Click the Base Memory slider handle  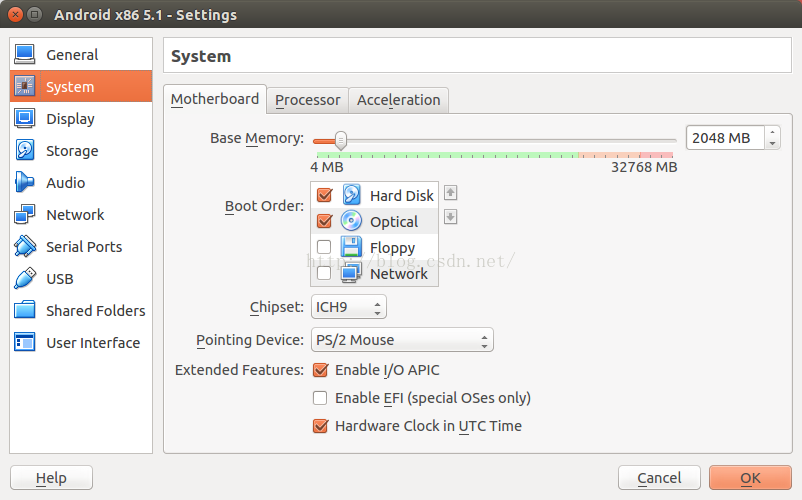341,140
